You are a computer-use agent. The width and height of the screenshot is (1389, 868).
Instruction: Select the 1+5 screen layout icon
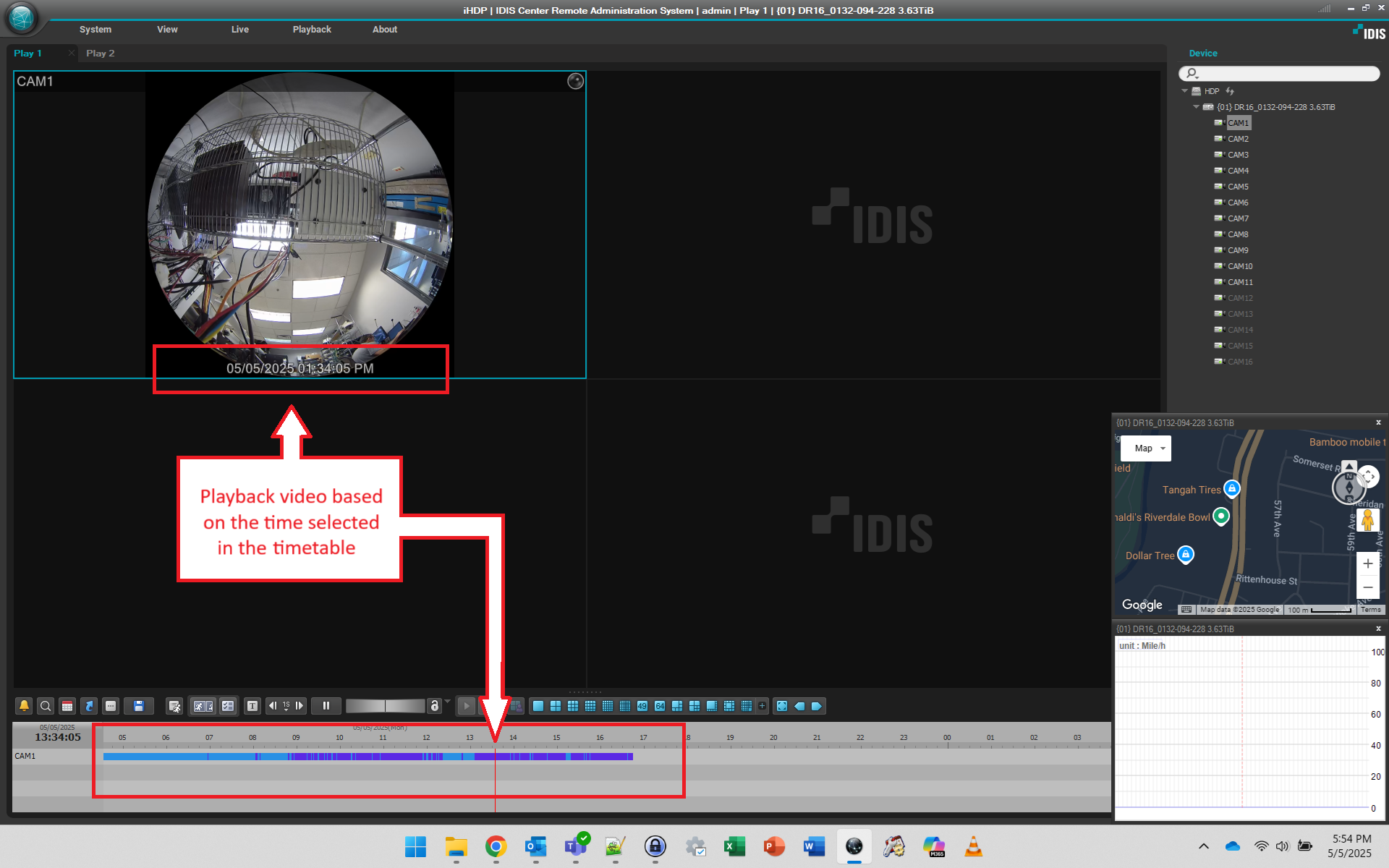[x=677, y=706]
